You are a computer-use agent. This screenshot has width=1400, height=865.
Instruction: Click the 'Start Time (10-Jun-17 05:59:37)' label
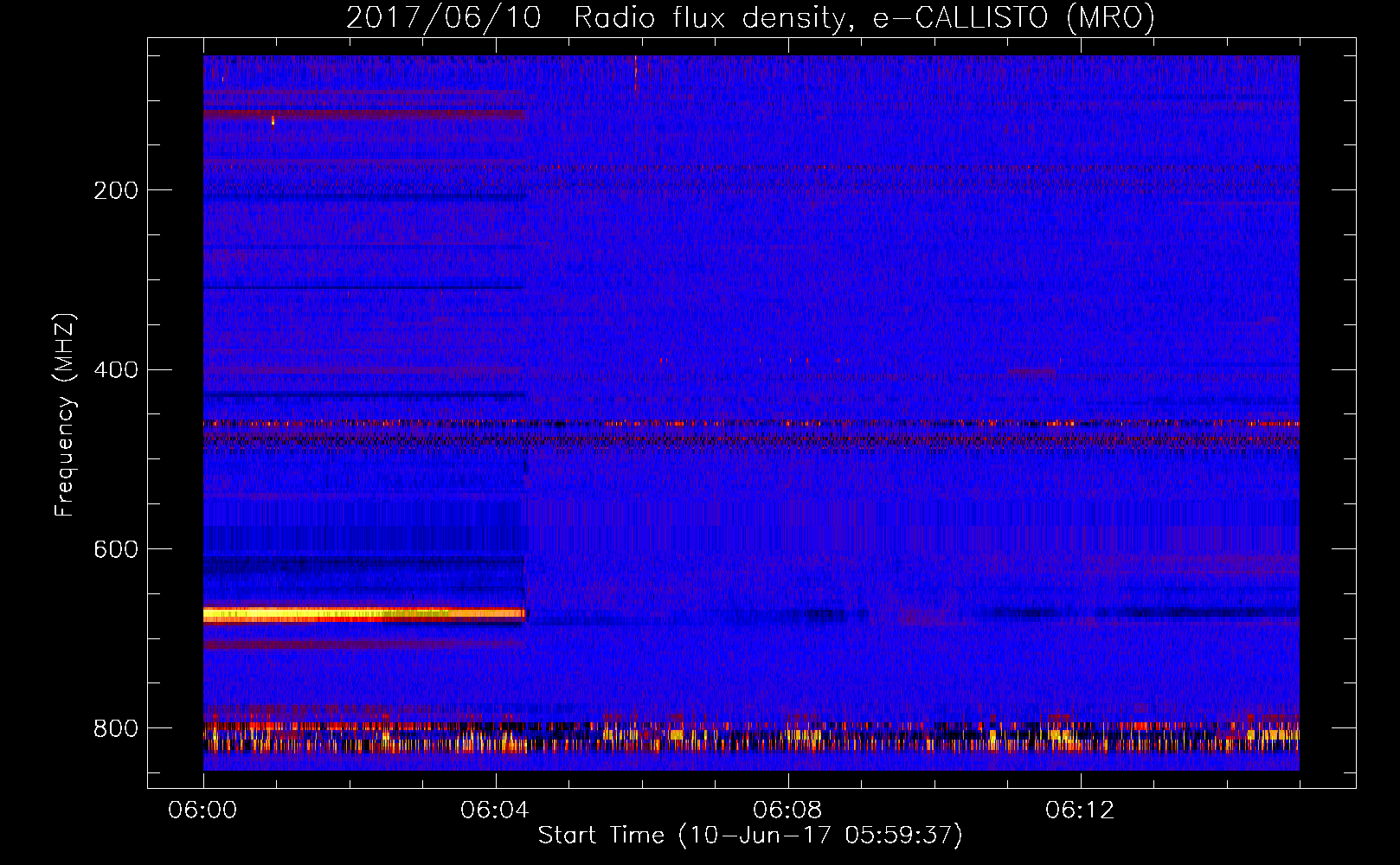pyautogui.click(x=750, y=836)
